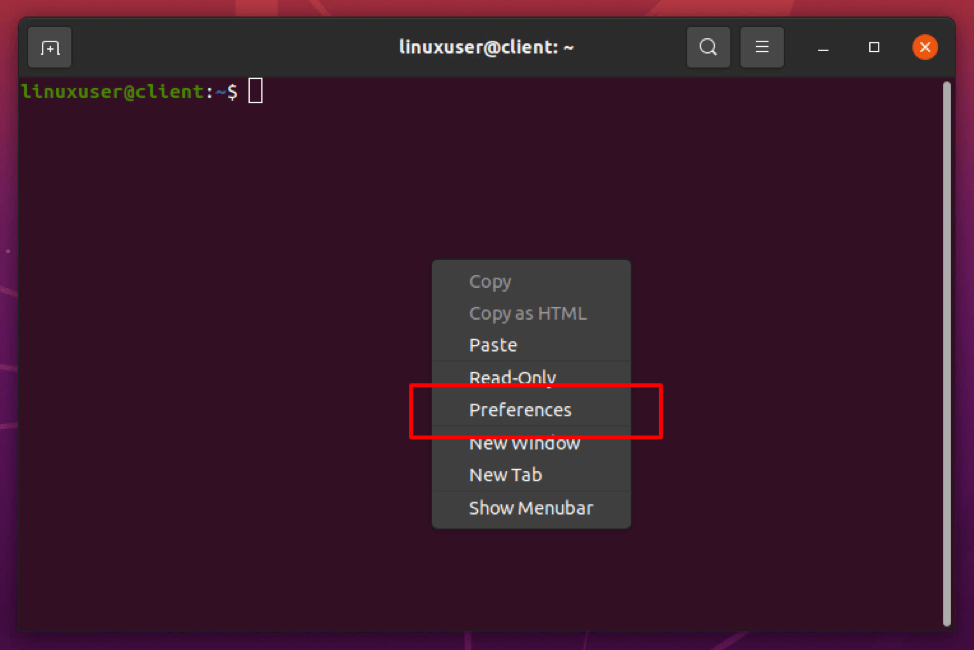Open the hamburger menu in the titlebar

[762, 46]
